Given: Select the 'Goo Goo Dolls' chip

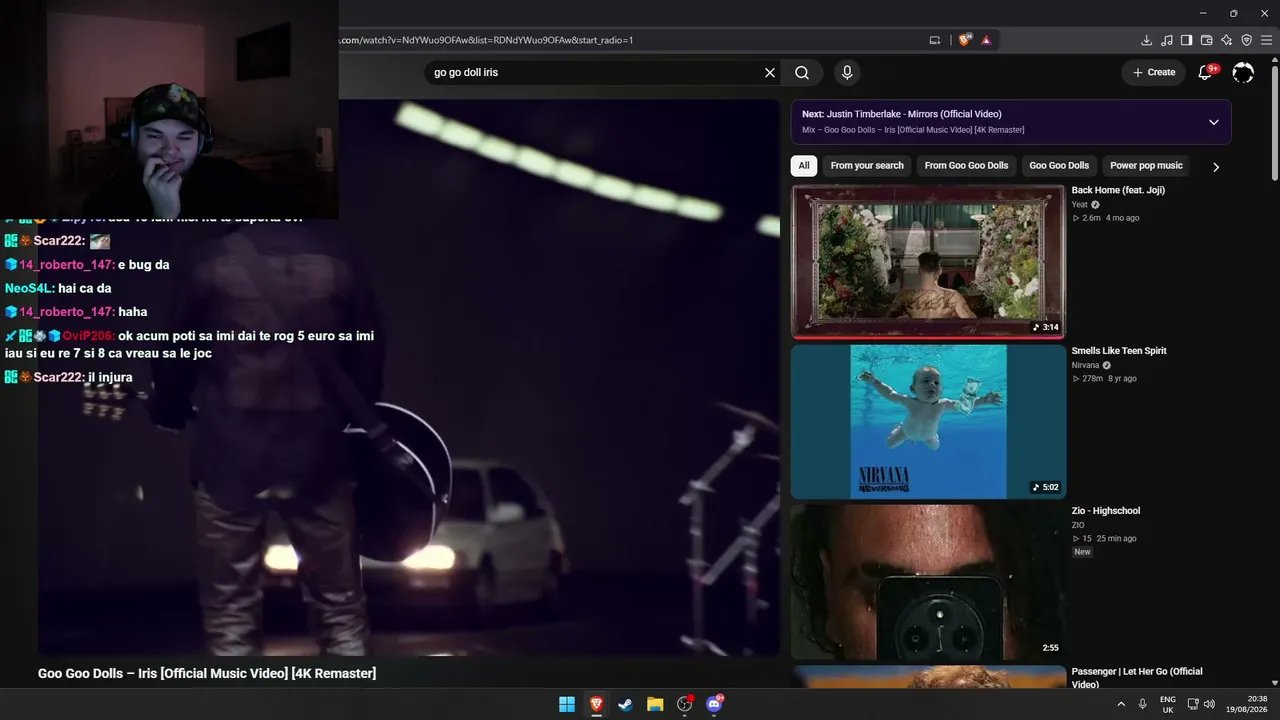Looking at the screenshot, I should tap(1059, 166).
